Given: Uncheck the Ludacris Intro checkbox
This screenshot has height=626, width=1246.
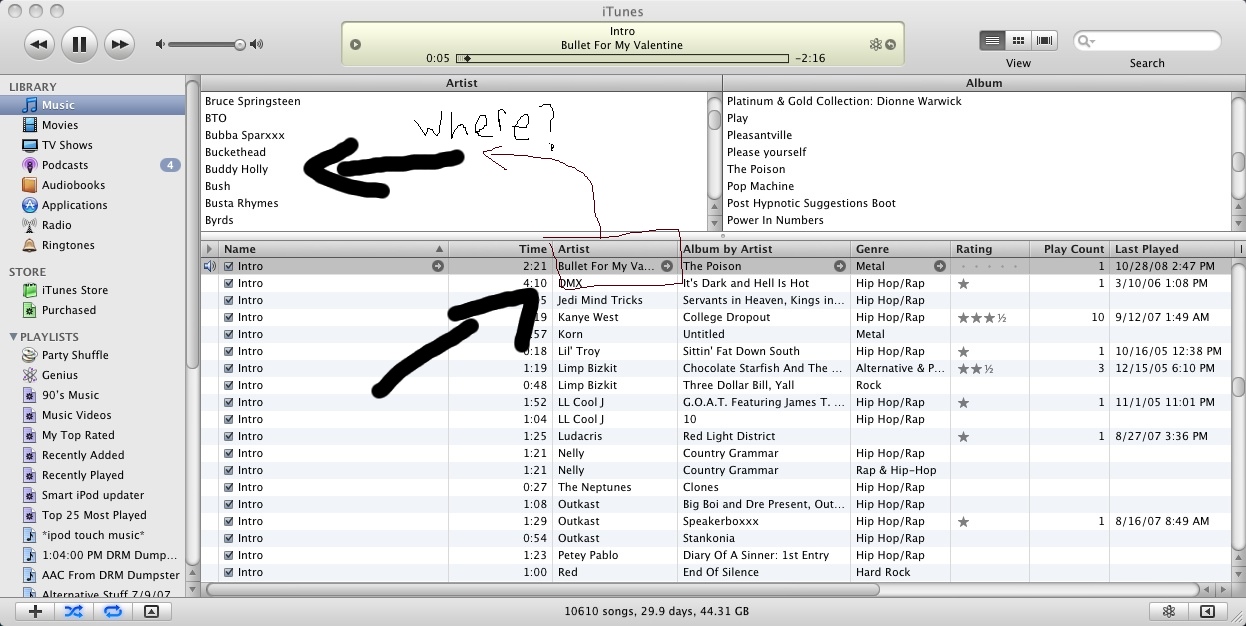Looking at the screenshot, I should point(229,437).
